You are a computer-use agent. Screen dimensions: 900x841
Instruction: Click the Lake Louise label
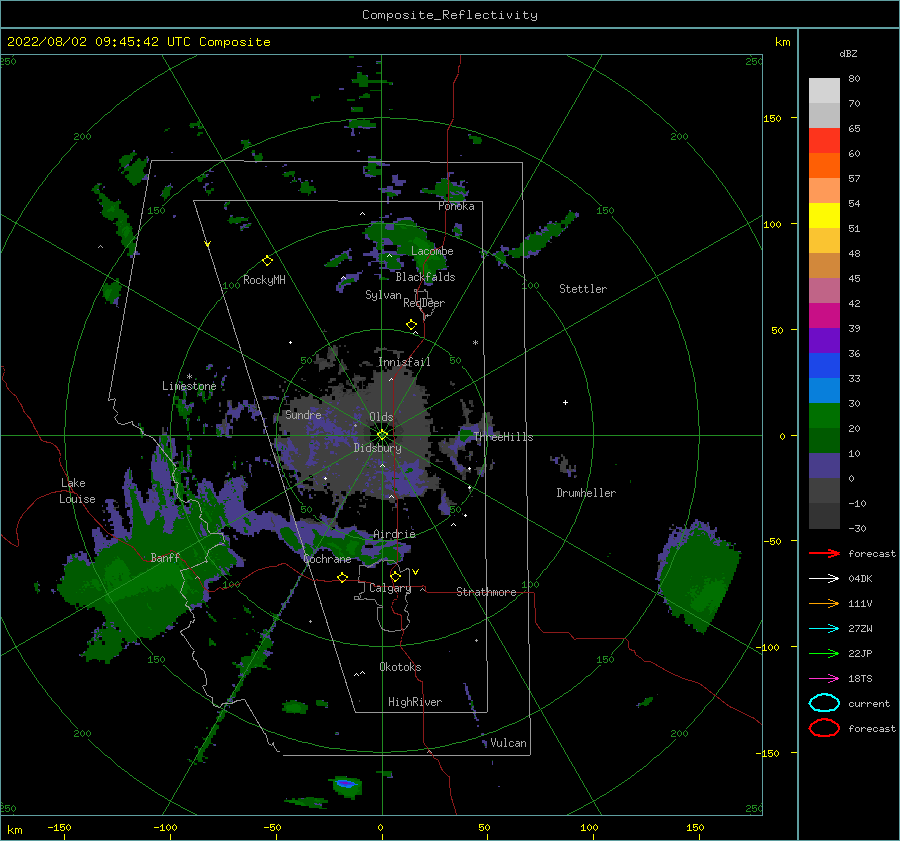click(77, 491)
